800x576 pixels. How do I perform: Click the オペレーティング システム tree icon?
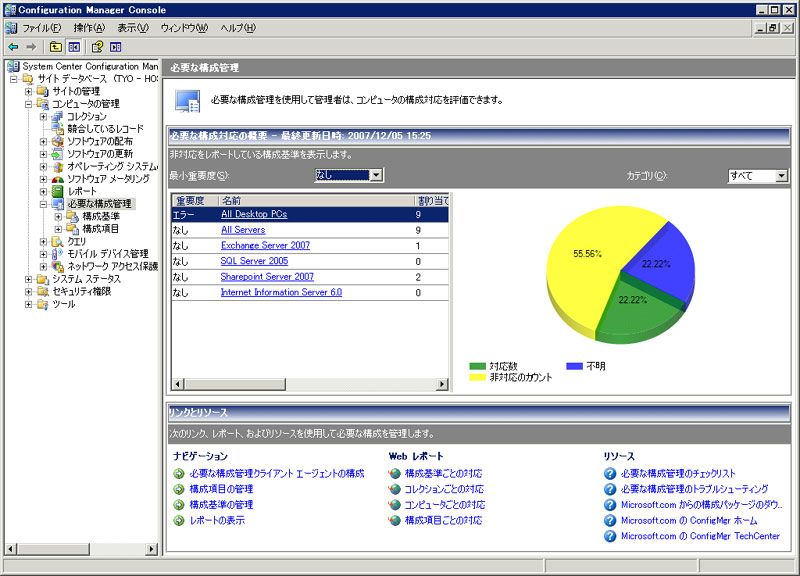click(x=58, y=166)
